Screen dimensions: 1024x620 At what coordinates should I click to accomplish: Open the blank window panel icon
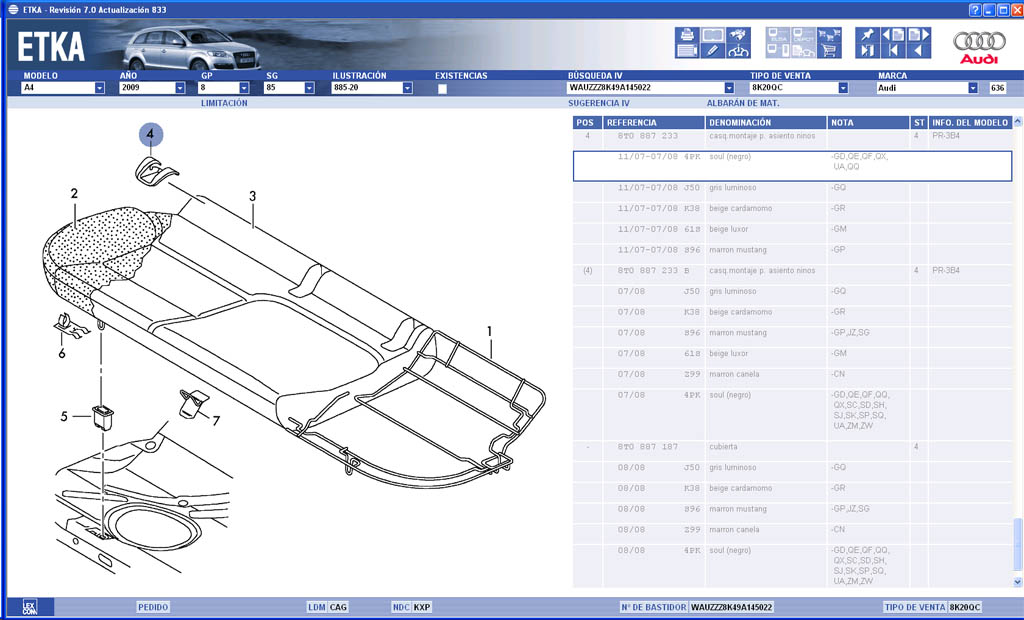click(x=713, y=35)
